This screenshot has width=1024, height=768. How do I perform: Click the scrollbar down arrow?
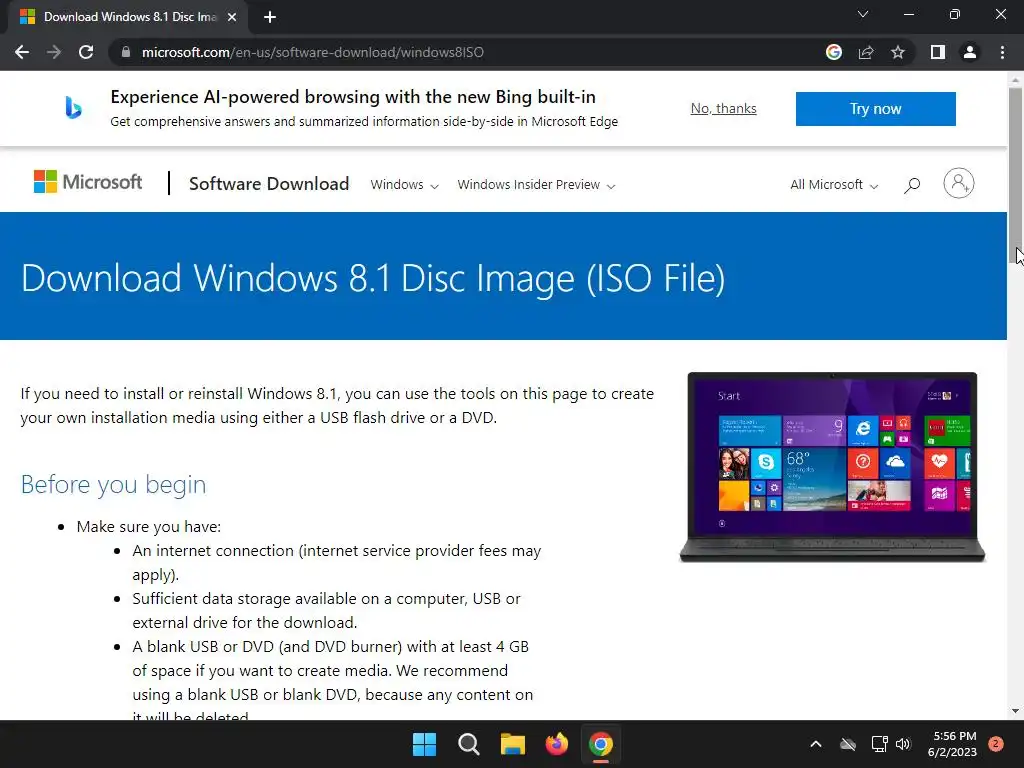pyautogui.click(x=1015, y=711)
